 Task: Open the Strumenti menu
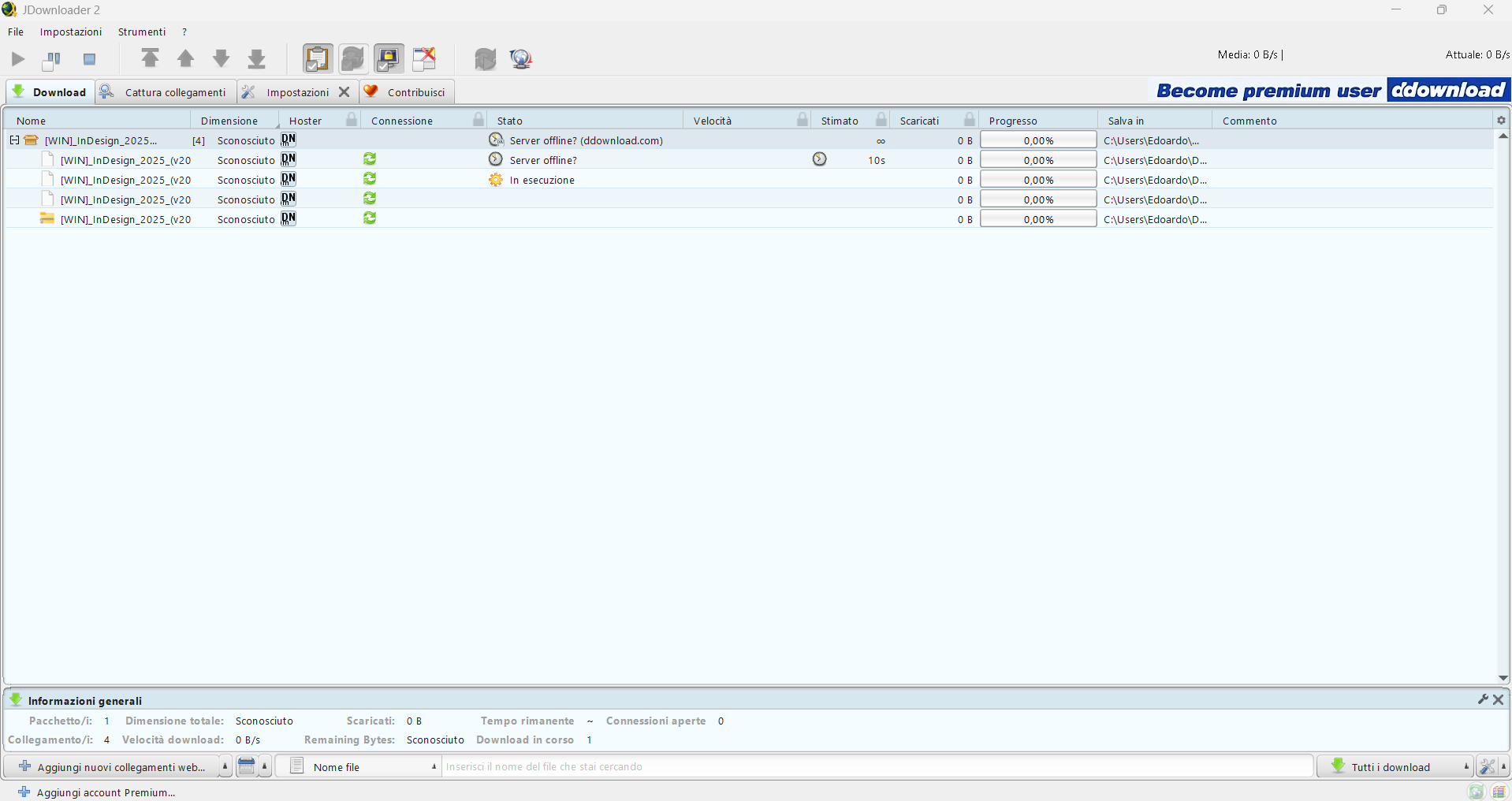[x=142, y=32]
